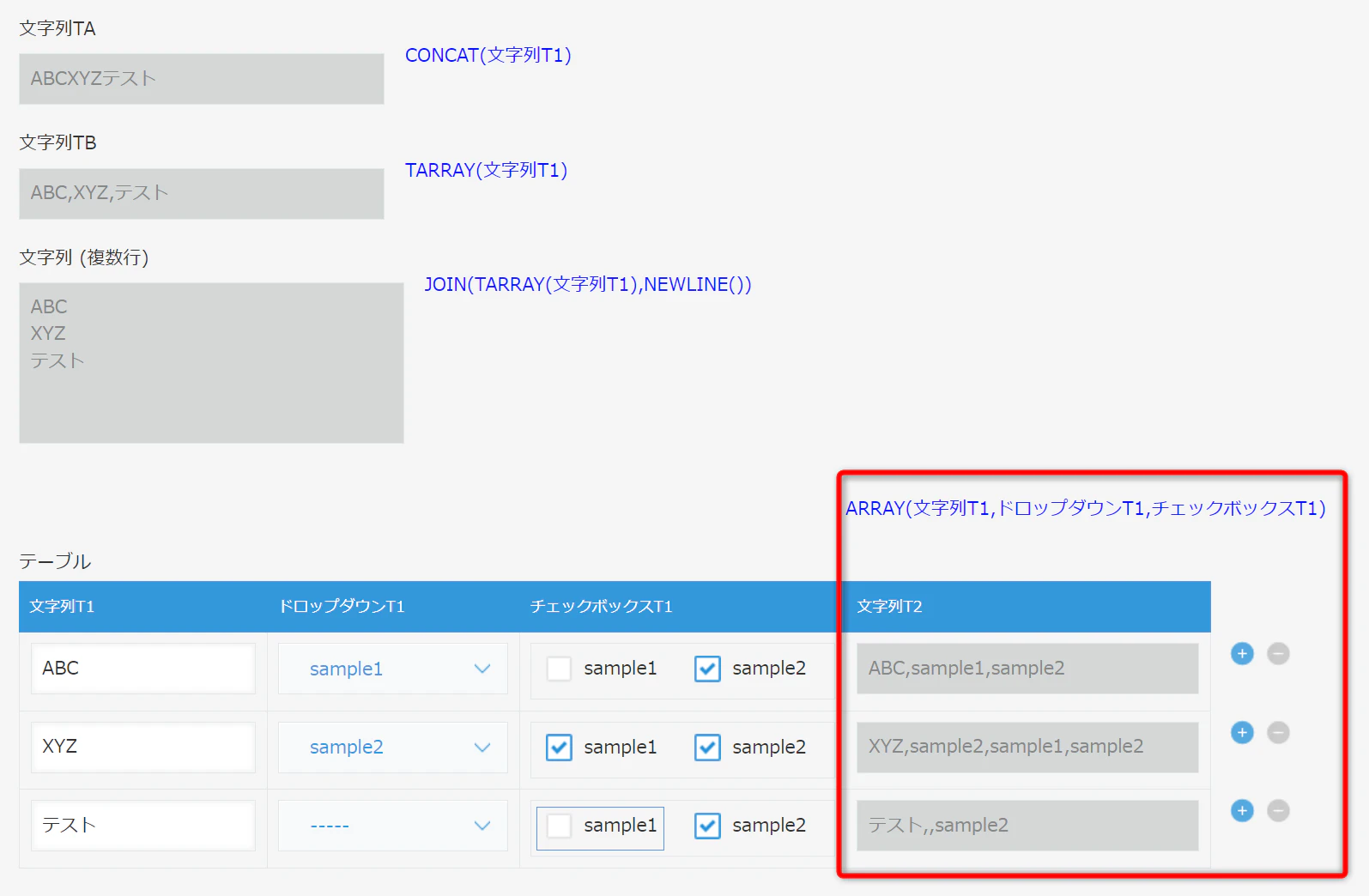This screenshot has height=896, width=1369.
Task: Click the 文字列T1 field containing テスト
Action: point(143,826)
